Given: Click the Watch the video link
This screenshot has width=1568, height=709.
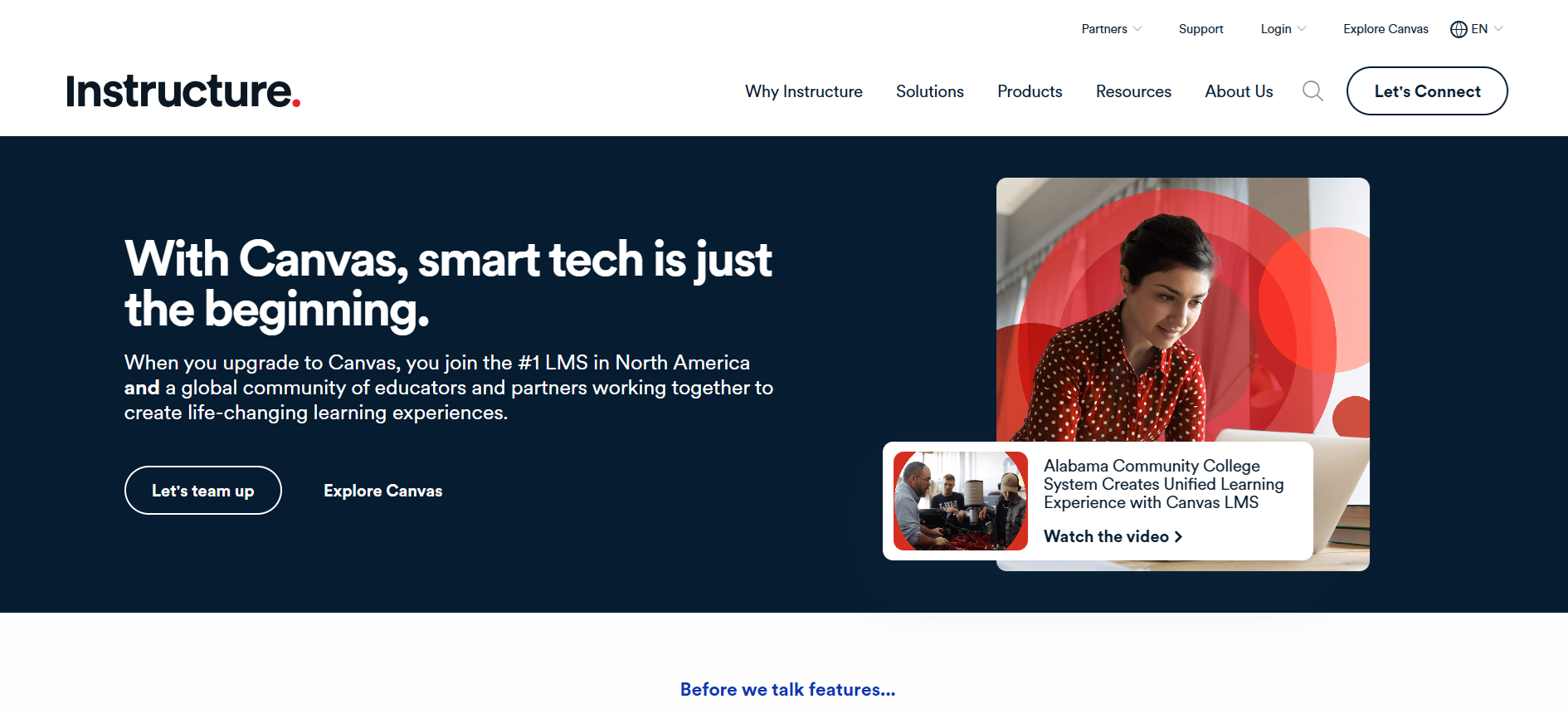Looking at the screenshot, I should (1113, 537).
